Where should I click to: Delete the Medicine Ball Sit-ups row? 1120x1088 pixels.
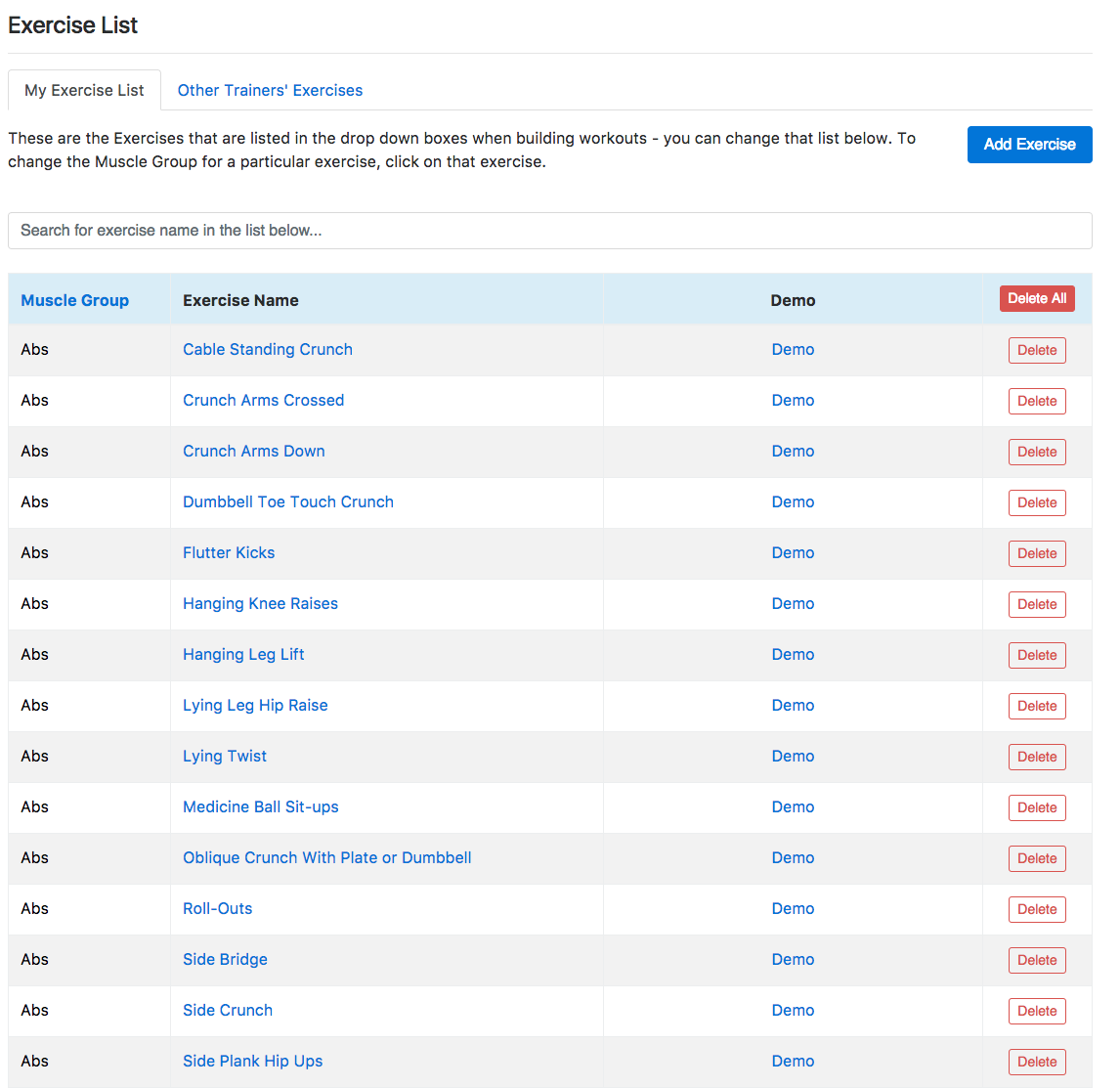point(1036,807)
